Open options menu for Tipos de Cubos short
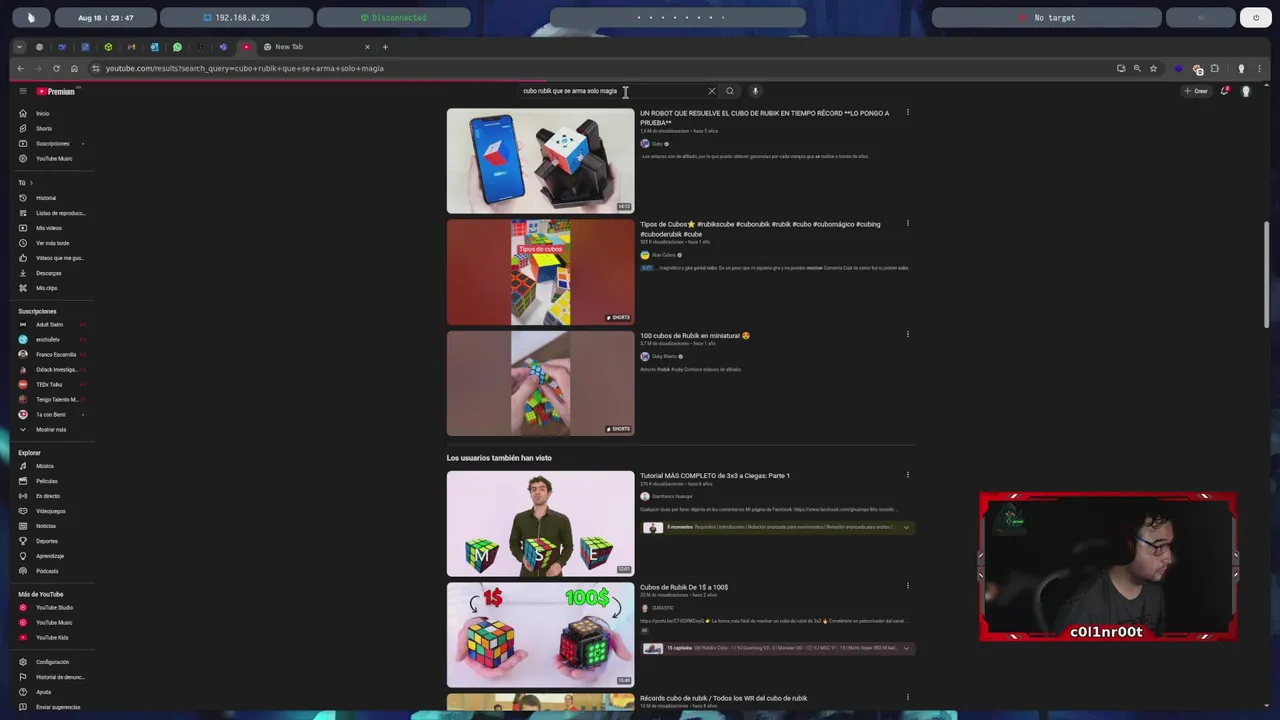Screen dimensions: 1280x720 [908, 224]
